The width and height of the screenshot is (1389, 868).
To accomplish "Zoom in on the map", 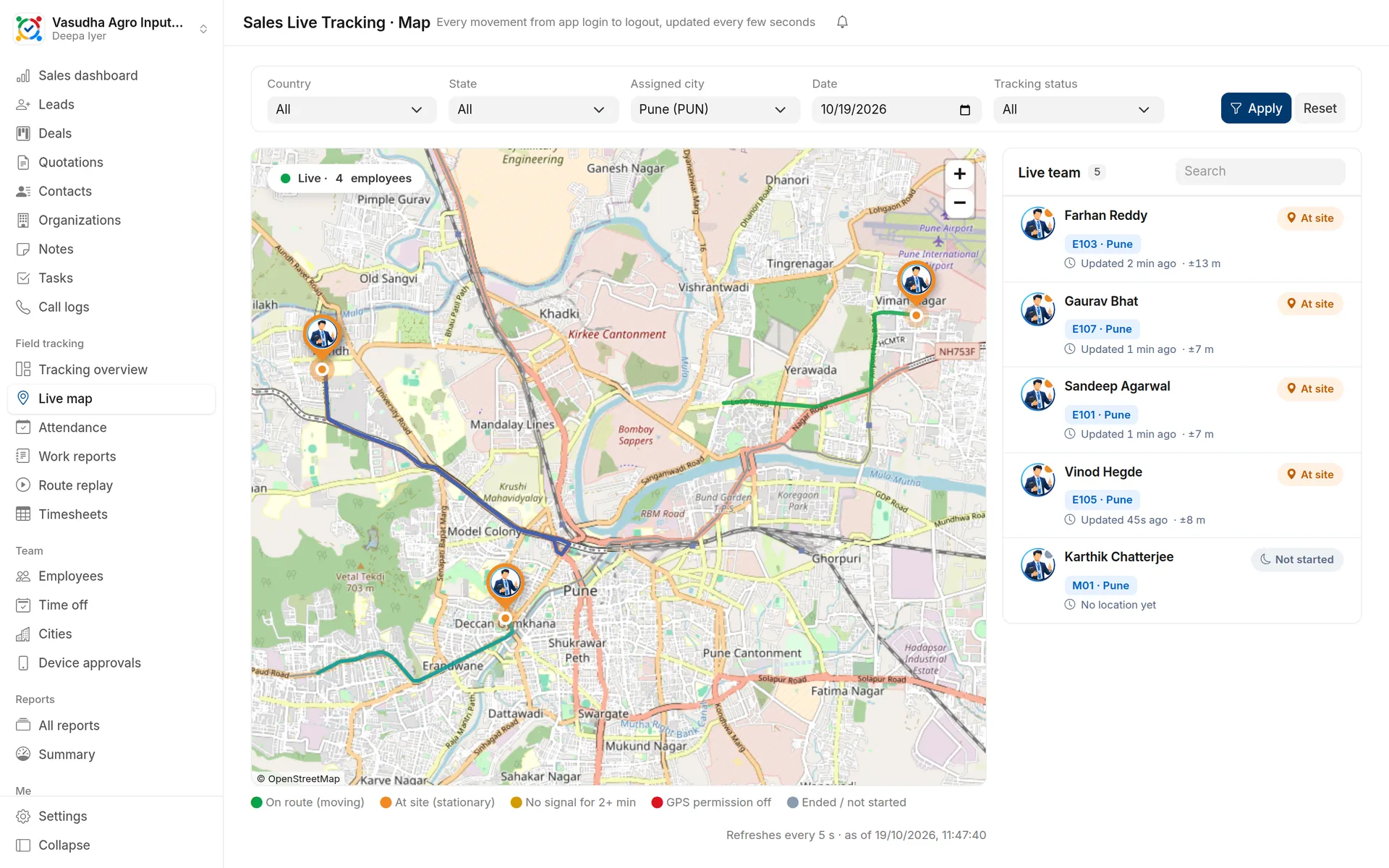I will (959, 174).
